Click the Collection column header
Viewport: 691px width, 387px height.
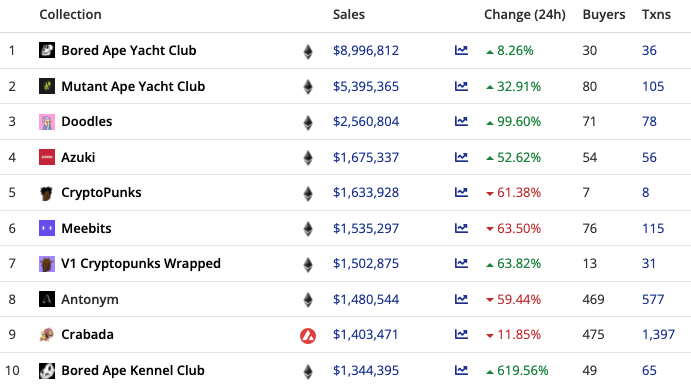click(71, 14)
